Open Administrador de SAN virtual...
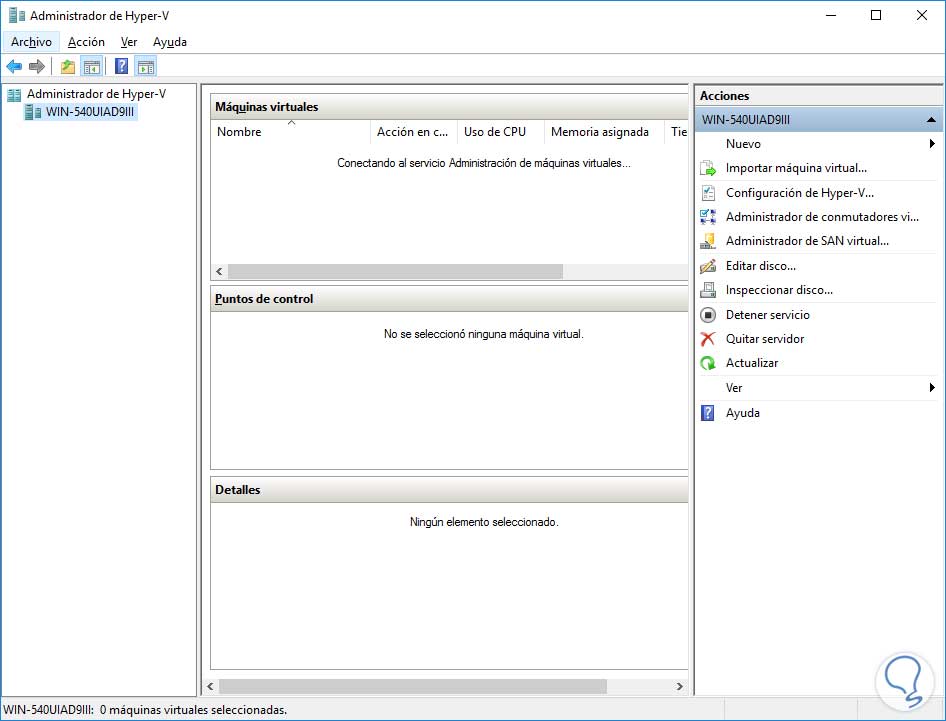The height and width of the screenshot is (721, 946). [807, 241]
